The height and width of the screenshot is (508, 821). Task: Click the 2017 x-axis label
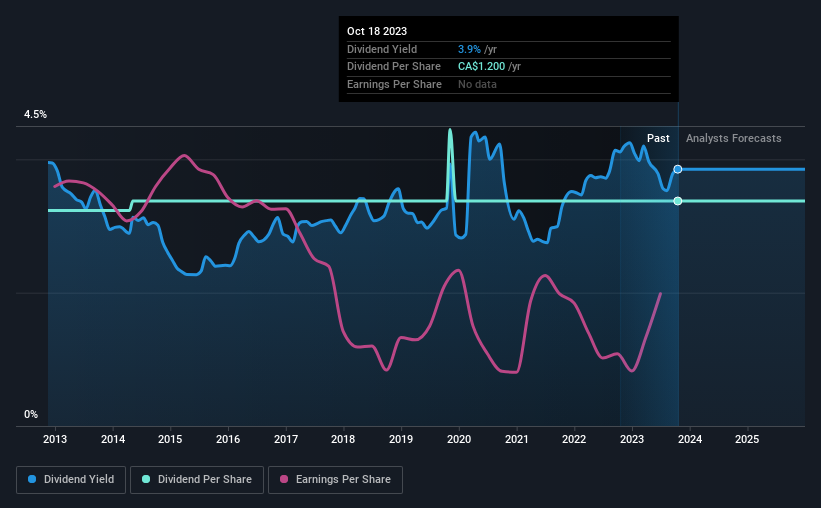click(286, 439)
